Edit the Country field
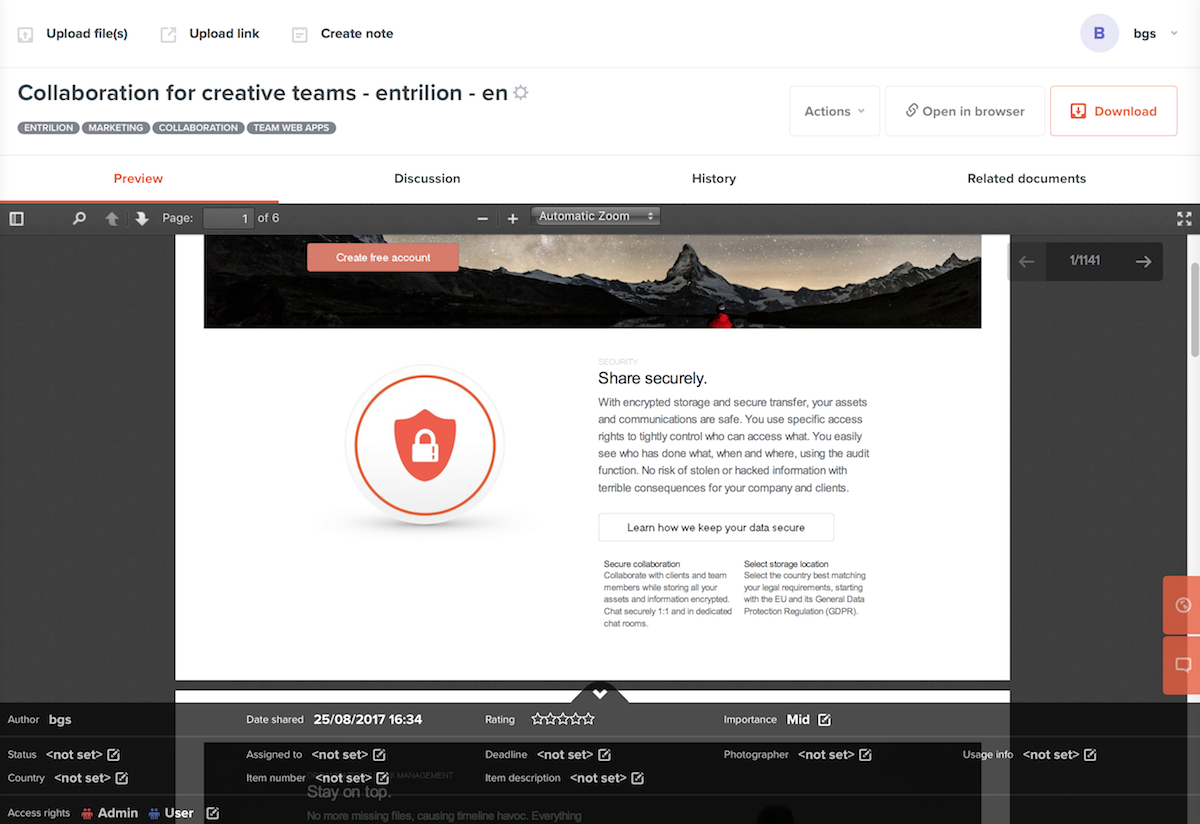Viewport: 1200px width, 824px height. 121,778
